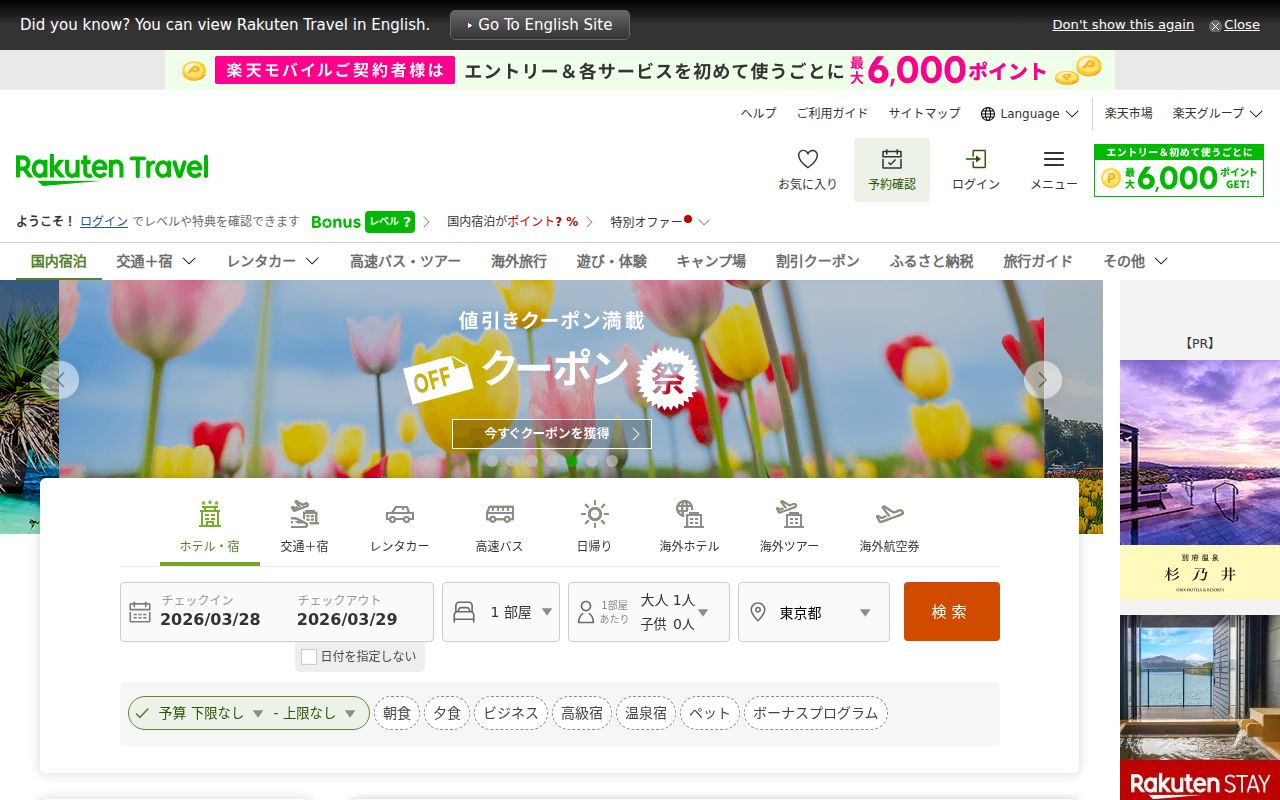Select the 日帰り day-trip sun icon tab
The image size is (1280, 800).
tap(594, 527)
